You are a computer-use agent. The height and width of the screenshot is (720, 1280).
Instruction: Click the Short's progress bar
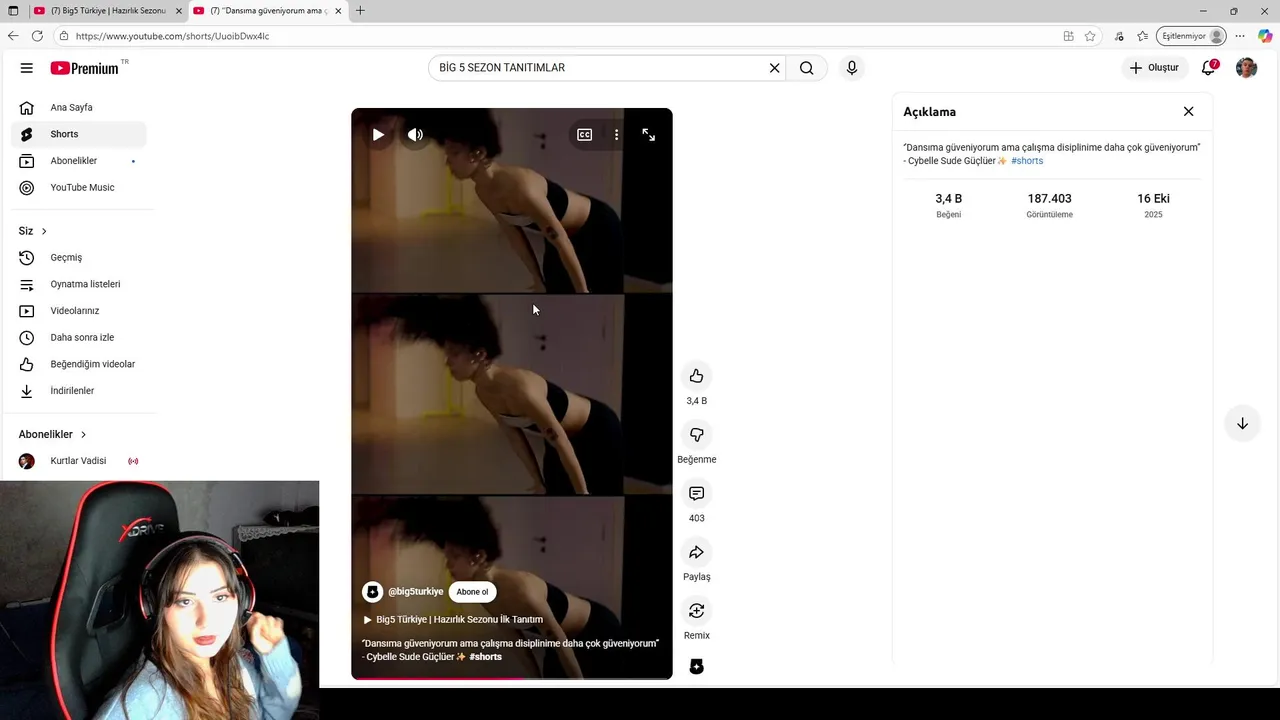[512, 678]
